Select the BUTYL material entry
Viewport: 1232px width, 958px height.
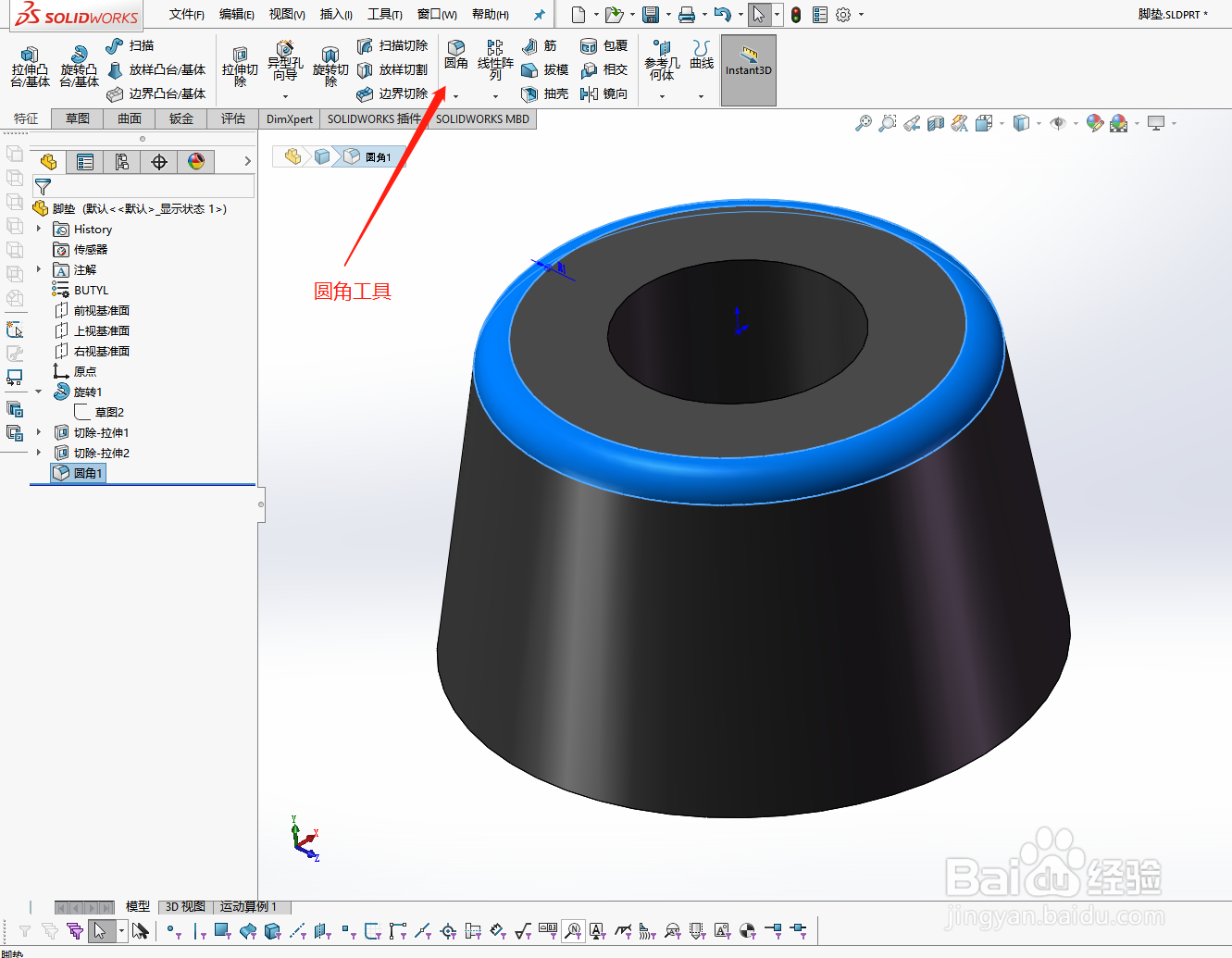click(81, 290)
